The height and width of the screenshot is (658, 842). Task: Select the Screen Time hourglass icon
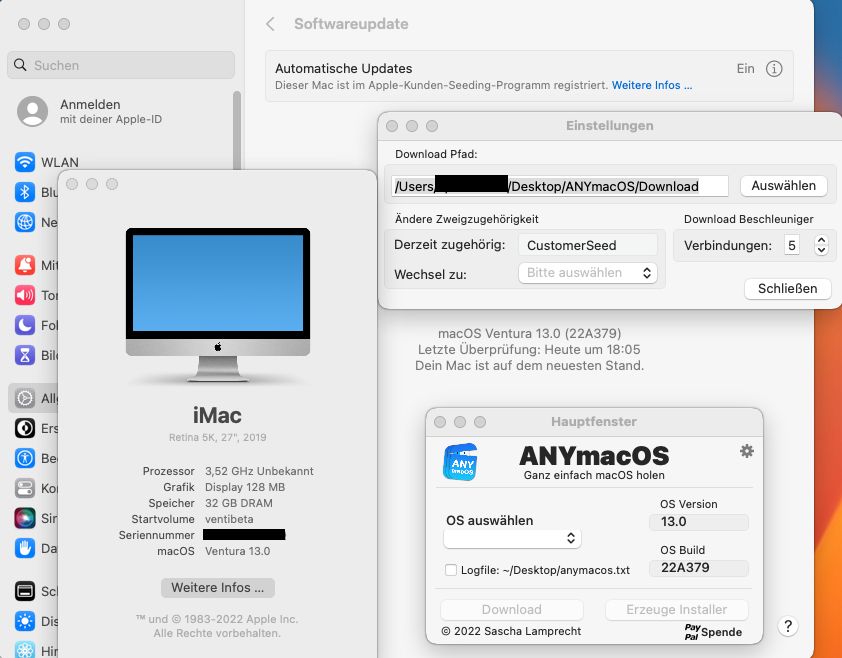click(x=25, y=355)
